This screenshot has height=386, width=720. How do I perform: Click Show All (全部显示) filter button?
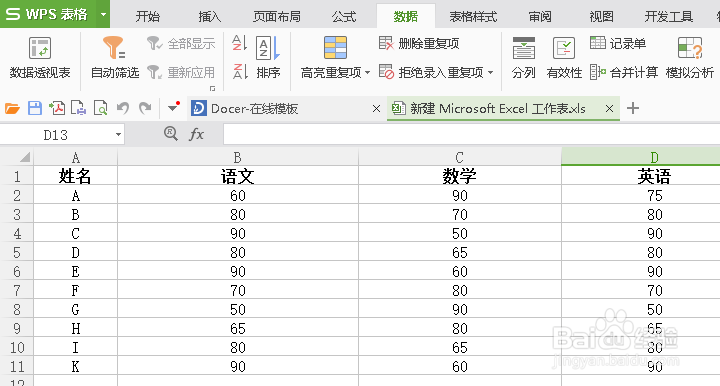[181, 44]
